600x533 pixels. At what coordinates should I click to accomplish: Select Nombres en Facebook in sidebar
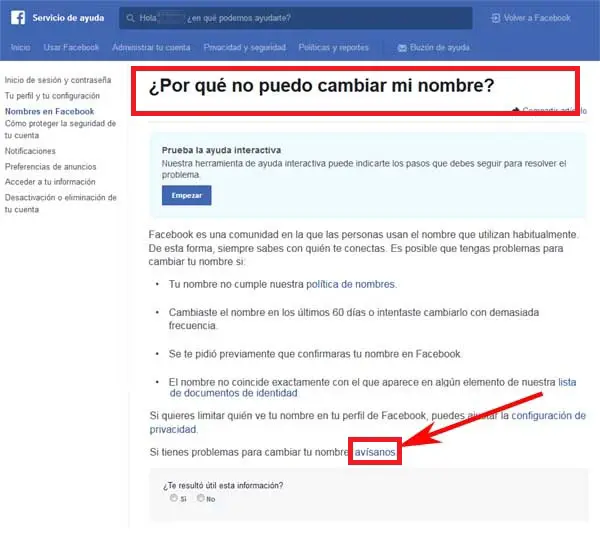[49, 111]
